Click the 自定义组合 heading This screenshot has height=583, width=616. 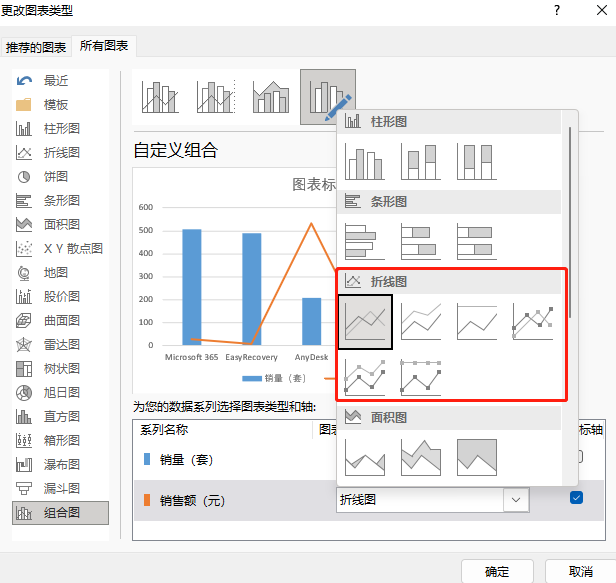click(176, 150)
